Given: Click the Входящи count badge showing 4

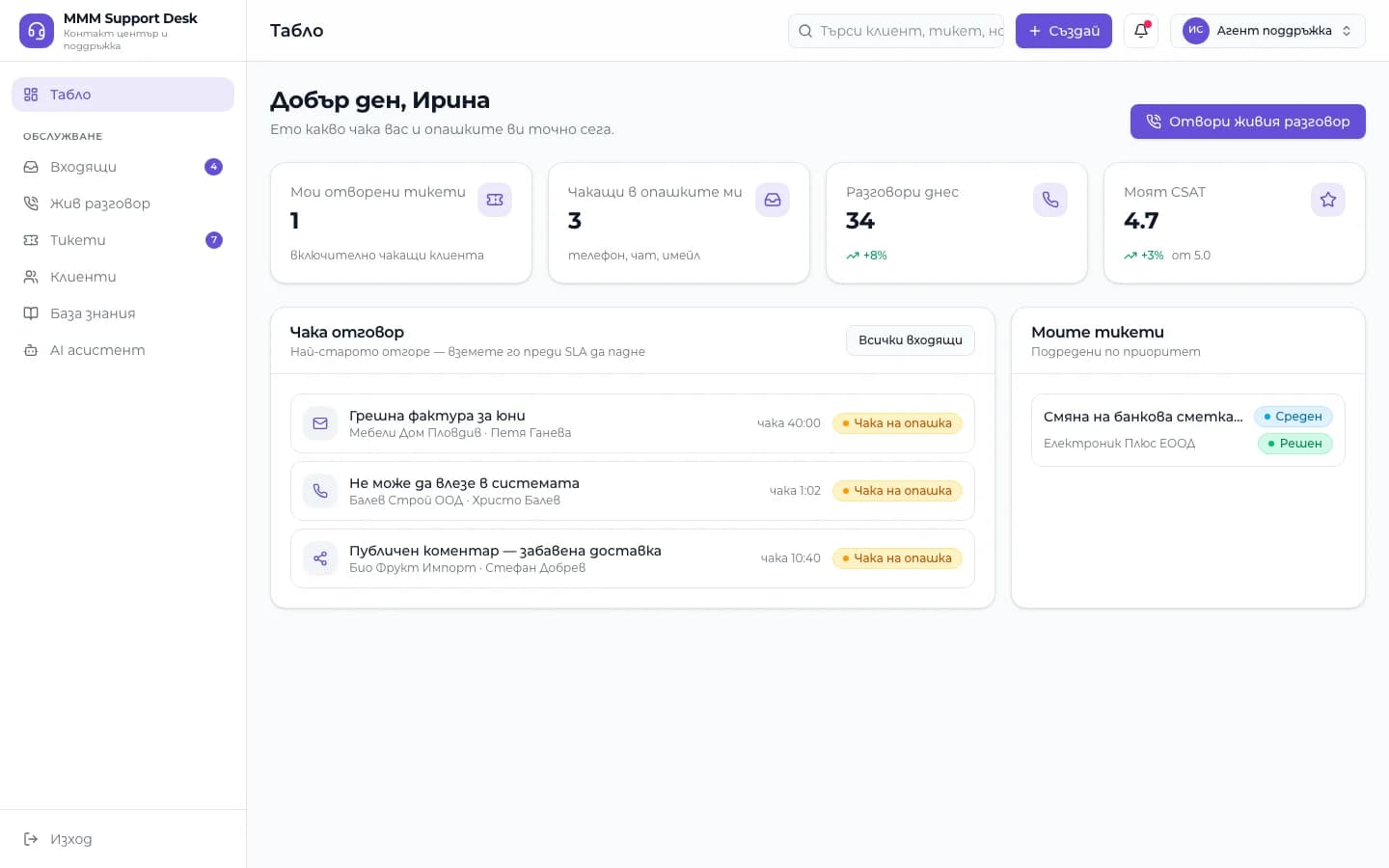Looking at the screenshot, I should 214,167.
